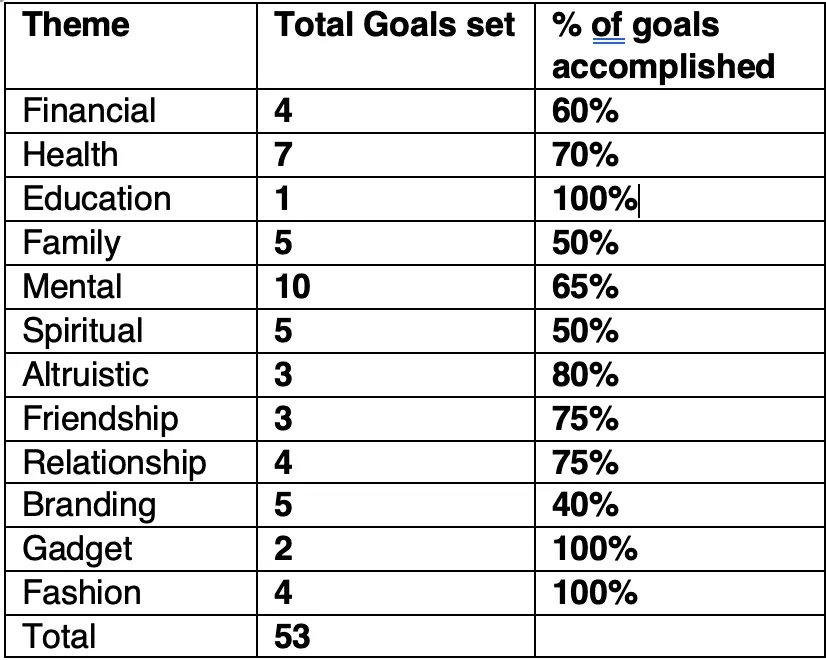Viewport: 826px width, 660px height.
Task: Select the Total Goals set header
Action: click(395, 25)
